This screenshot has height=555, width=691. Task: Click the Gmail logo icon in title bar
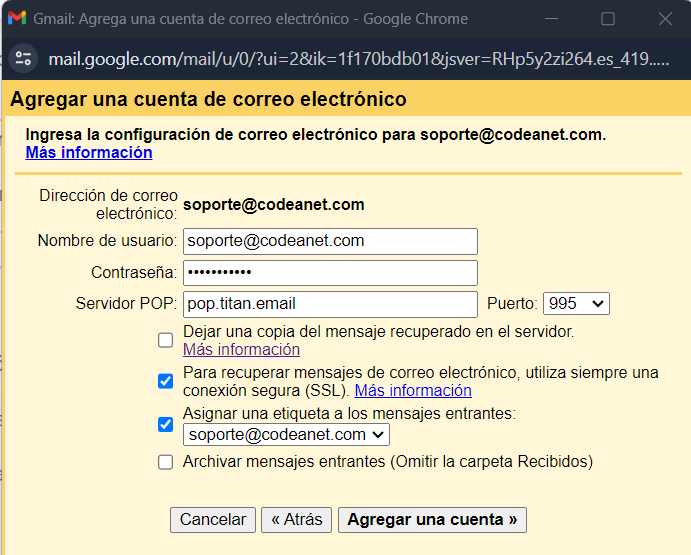pos(17,19)
